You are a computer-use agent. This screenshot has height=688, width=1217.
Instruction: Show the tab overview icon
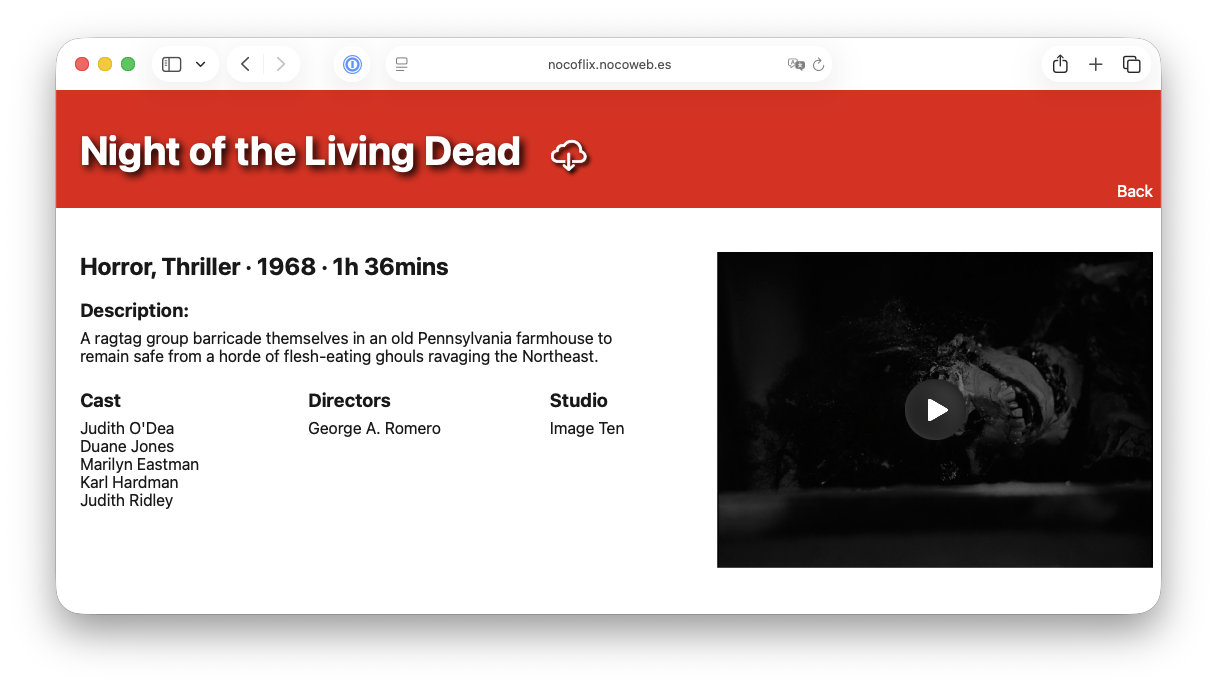pyautogui.click(x=1132, y=64)
